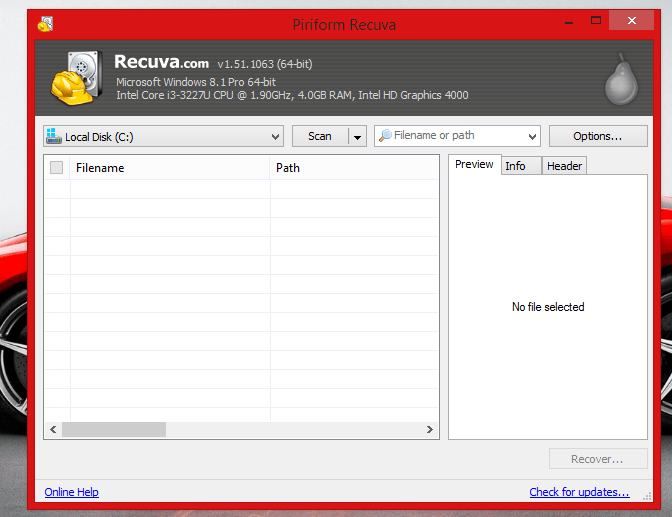
Task: Open the Scan button arrow menu
Action: coord(357,137)
